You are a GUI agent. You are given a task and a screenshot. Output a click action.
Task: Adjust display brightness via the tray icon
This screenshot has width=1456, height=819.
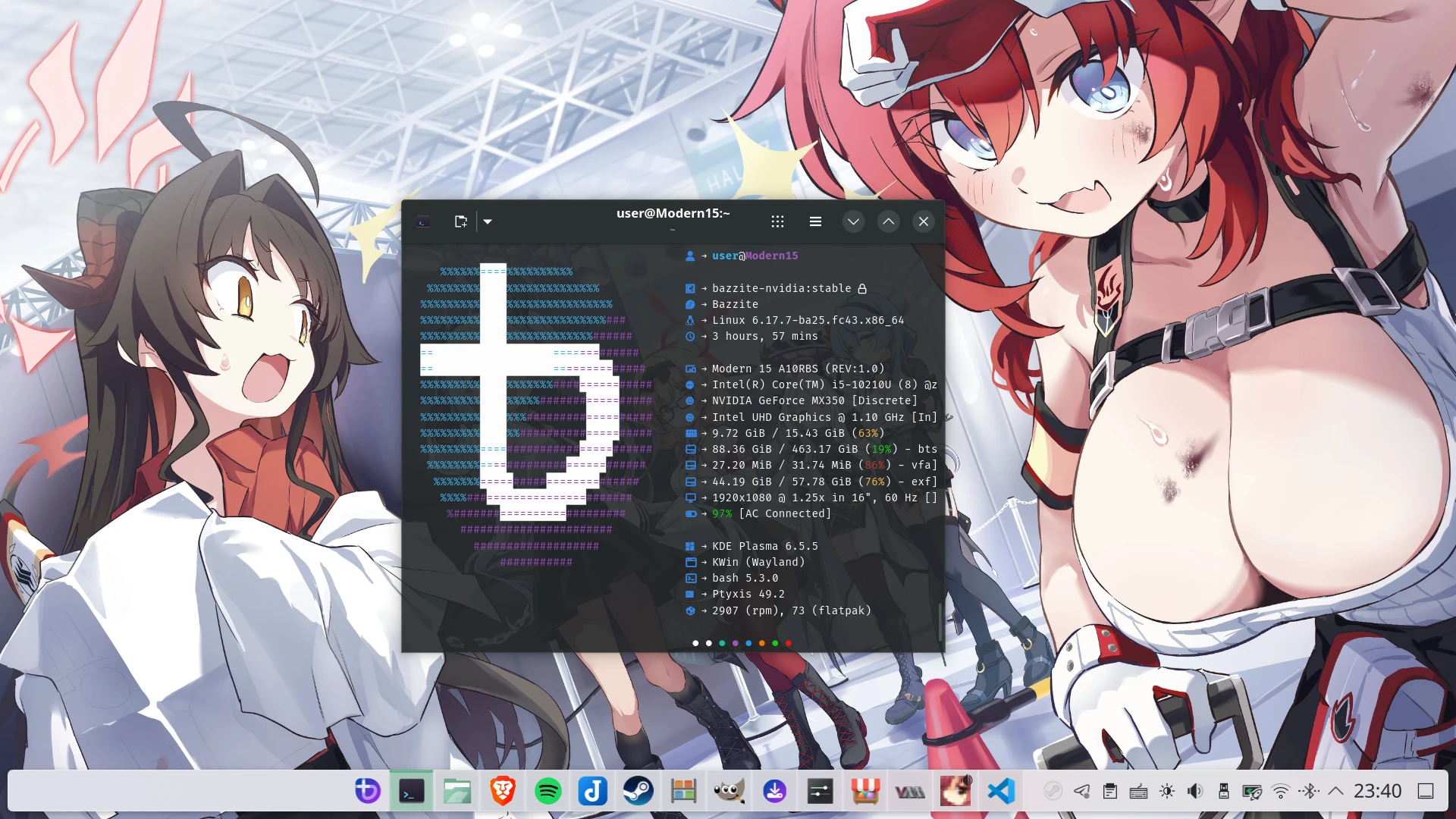pos(1166,790)
